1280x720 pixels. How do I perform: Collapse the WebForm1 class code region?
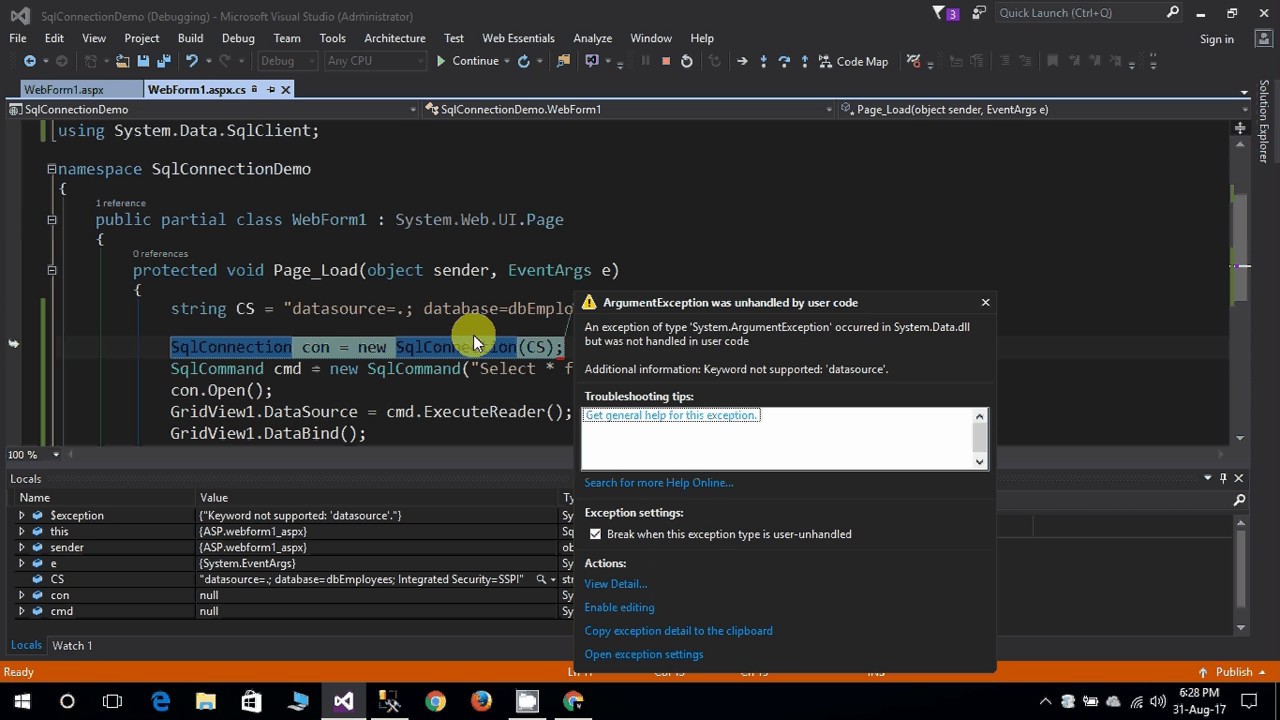click(51, 220)
